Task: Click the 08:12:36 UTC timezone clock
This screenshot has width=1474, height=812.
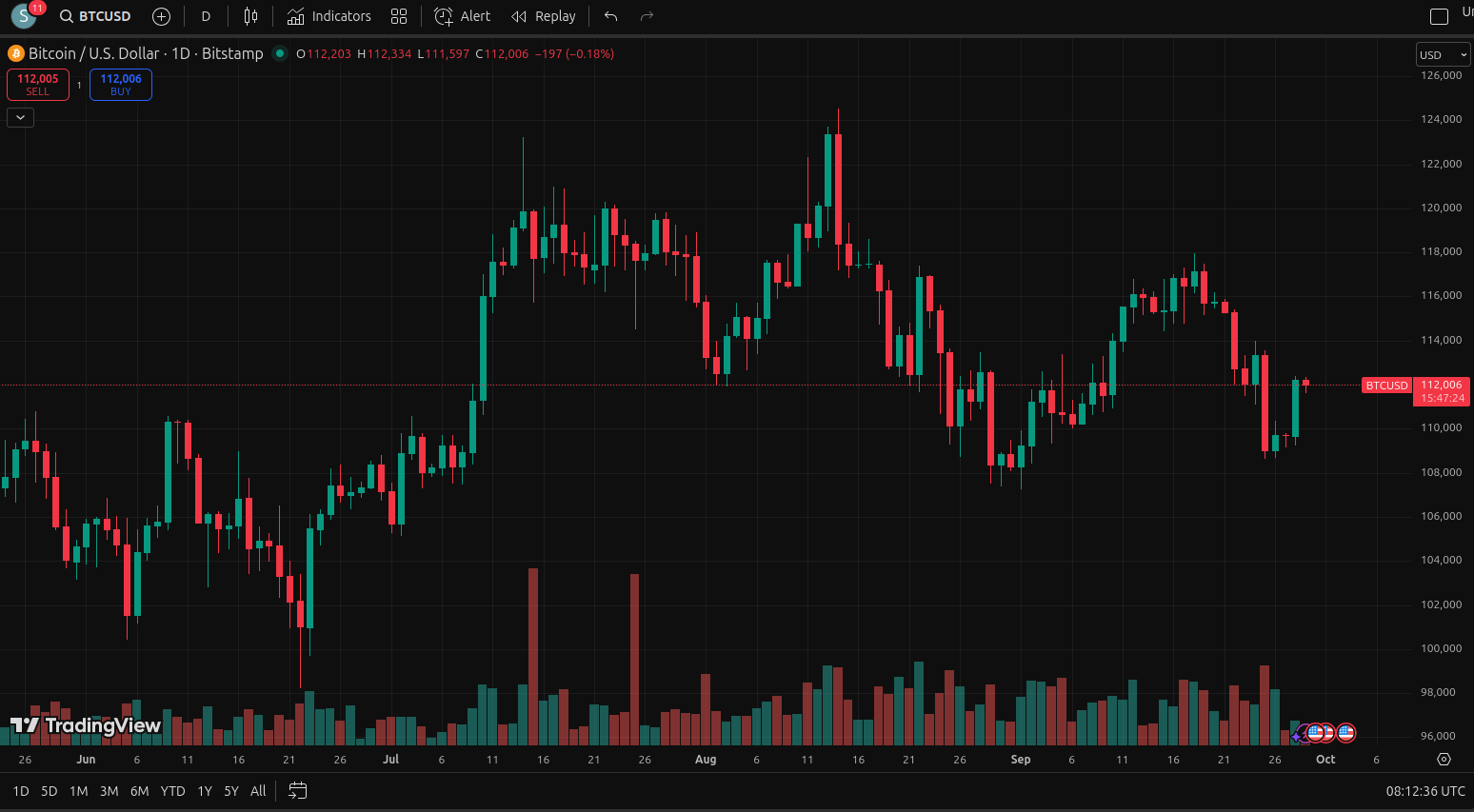Action: click(1425, 791)
